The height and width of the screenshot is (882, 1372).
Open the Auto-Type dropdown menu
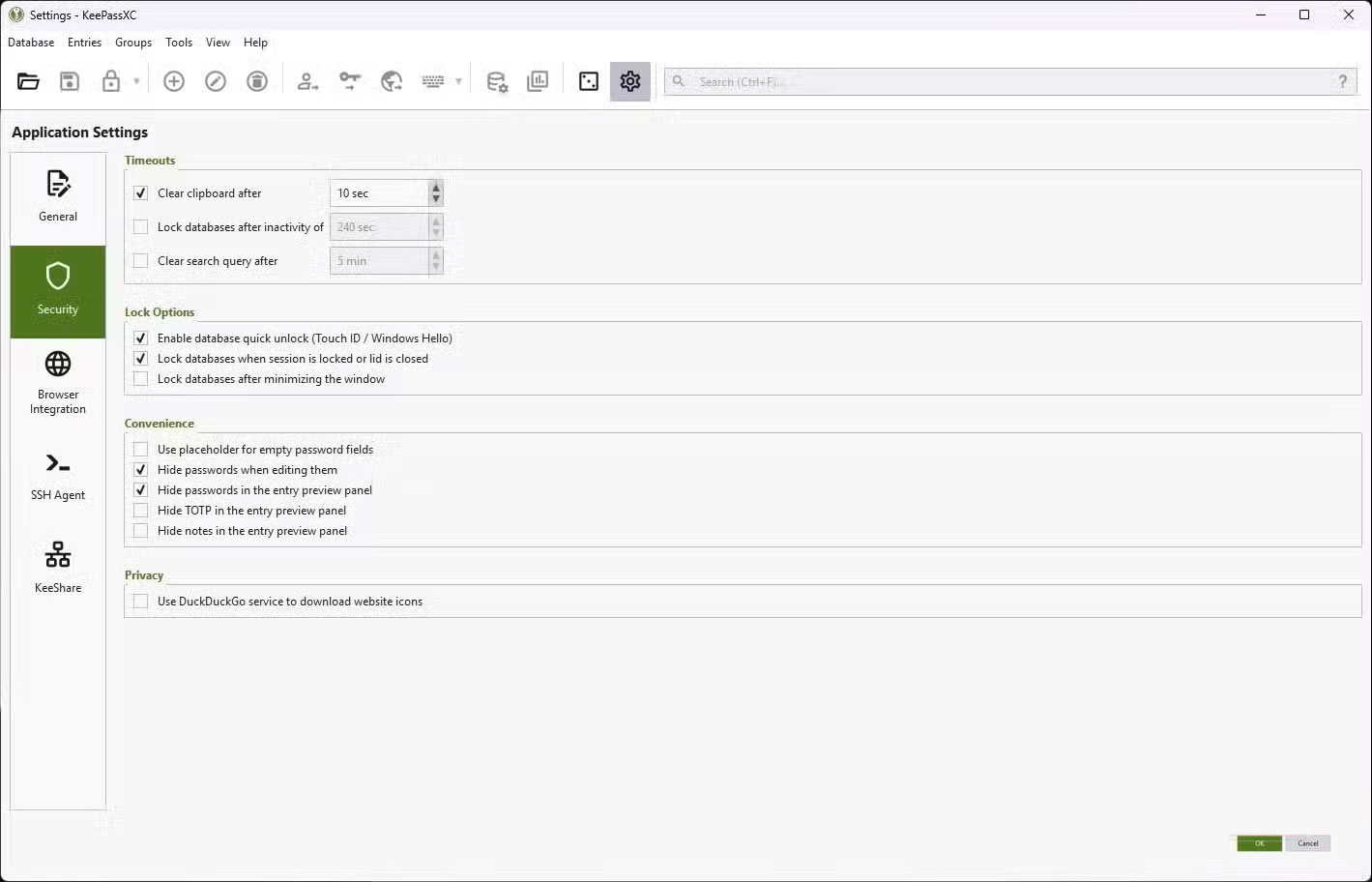[x=458, y=81]
